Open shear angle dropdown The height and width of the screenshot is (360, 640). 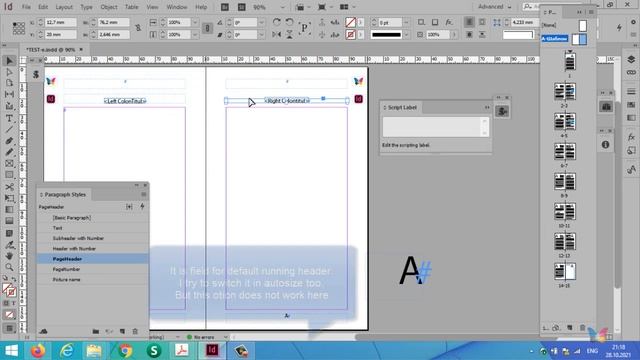click(x=262, y=35)
